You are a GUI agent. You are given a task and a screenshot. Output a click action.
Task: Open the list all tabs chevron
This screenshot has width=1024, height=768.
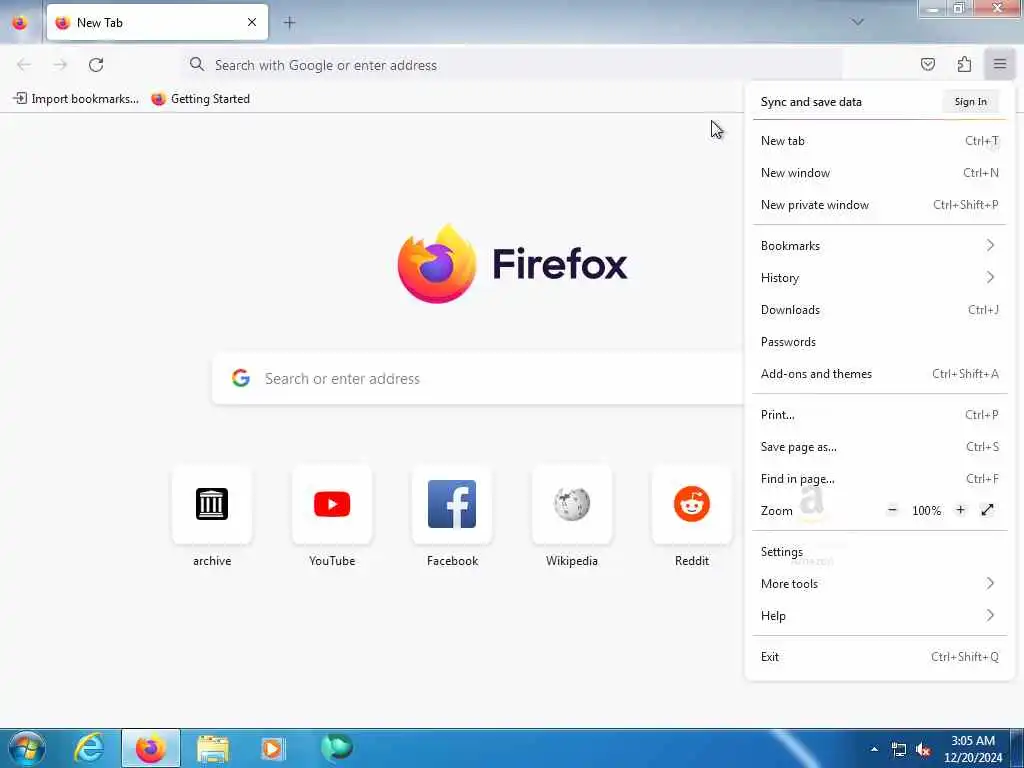[857, 22]
